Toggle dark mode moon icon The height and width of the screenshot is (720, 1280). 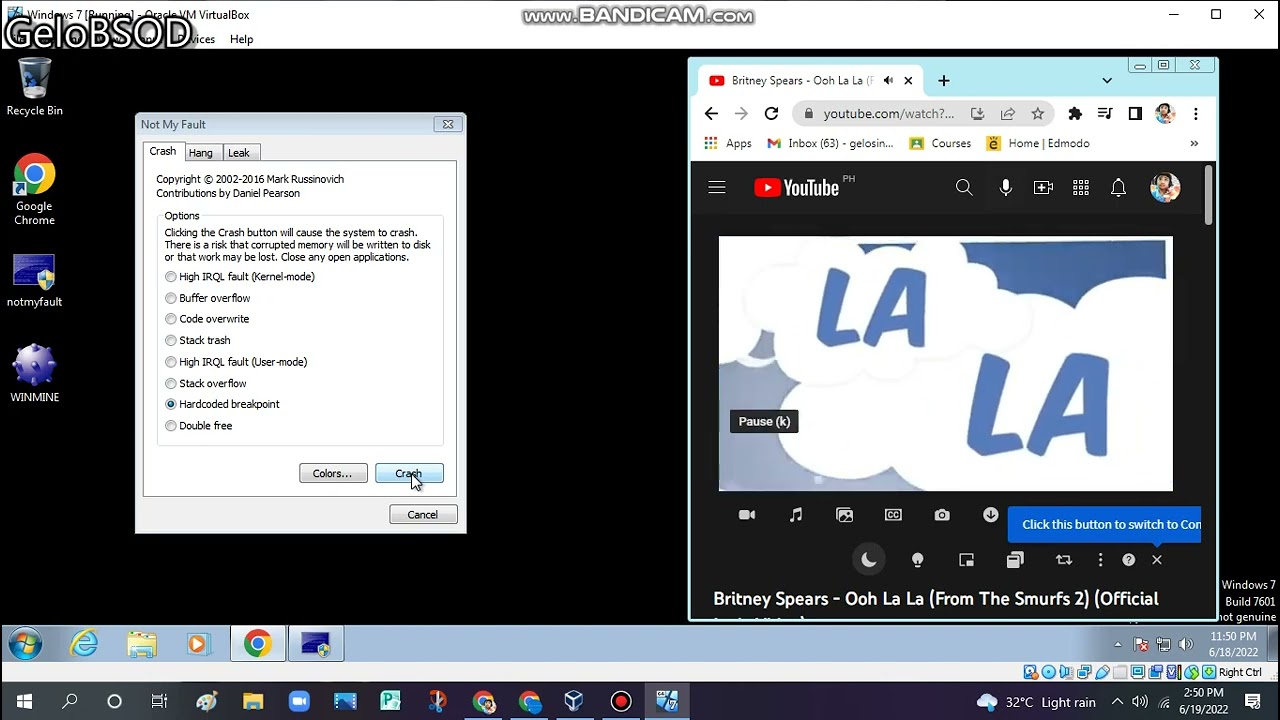coord(869,560)
